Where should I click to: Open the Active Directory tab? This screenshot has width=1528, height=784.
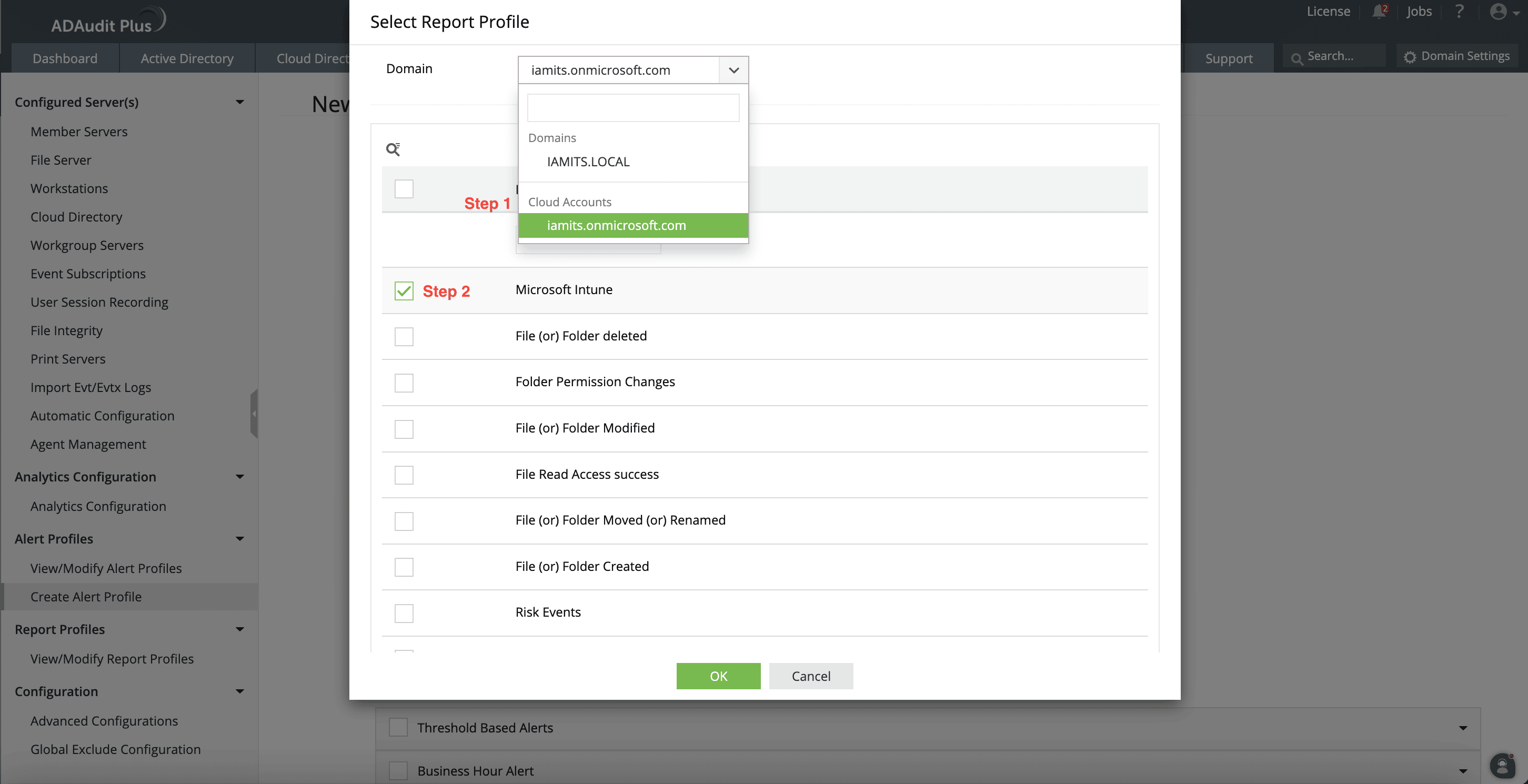click(x=187, y=58)
